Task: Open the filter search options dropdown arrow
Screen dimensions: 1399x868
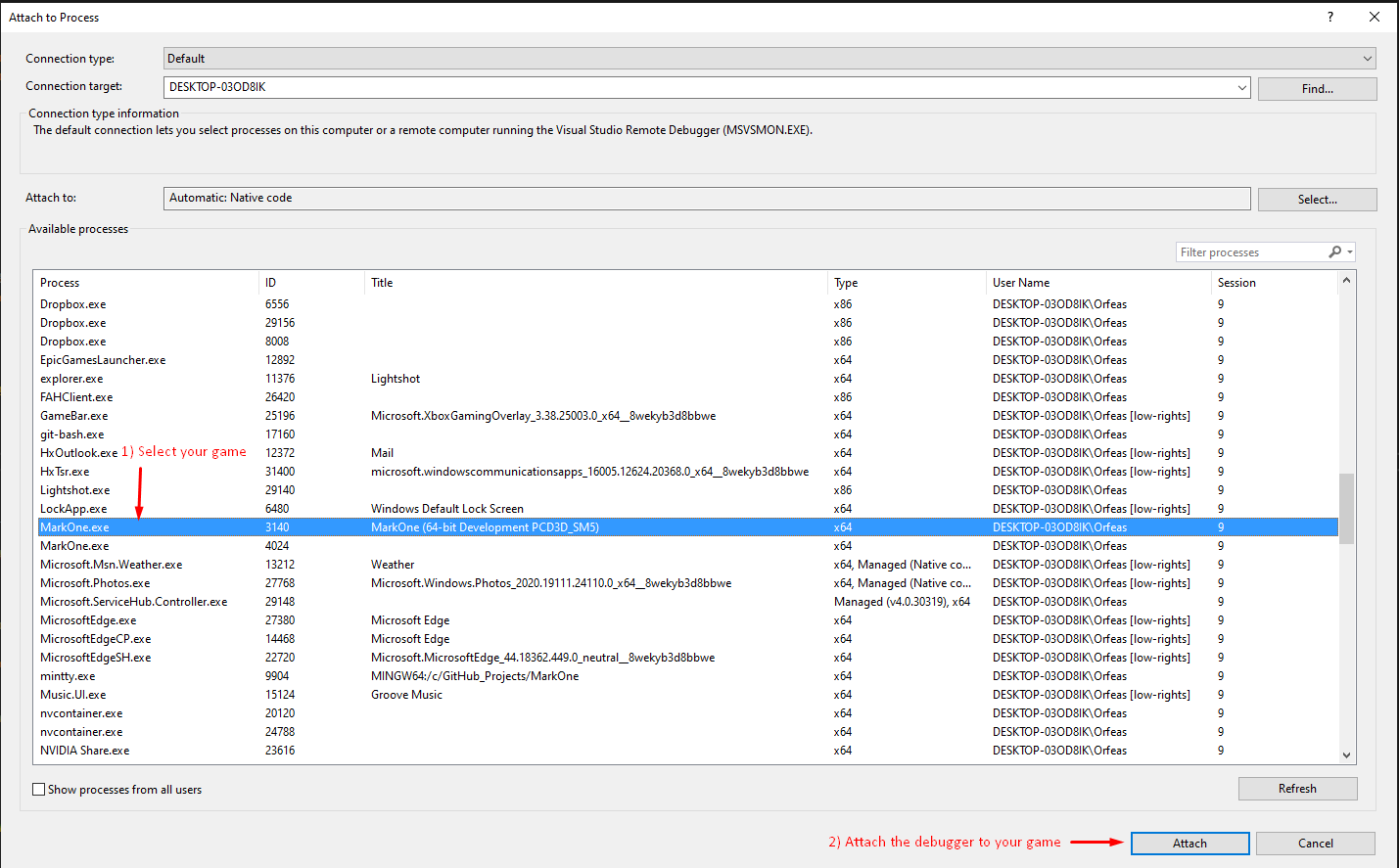Action: (x=1350, y=252)
